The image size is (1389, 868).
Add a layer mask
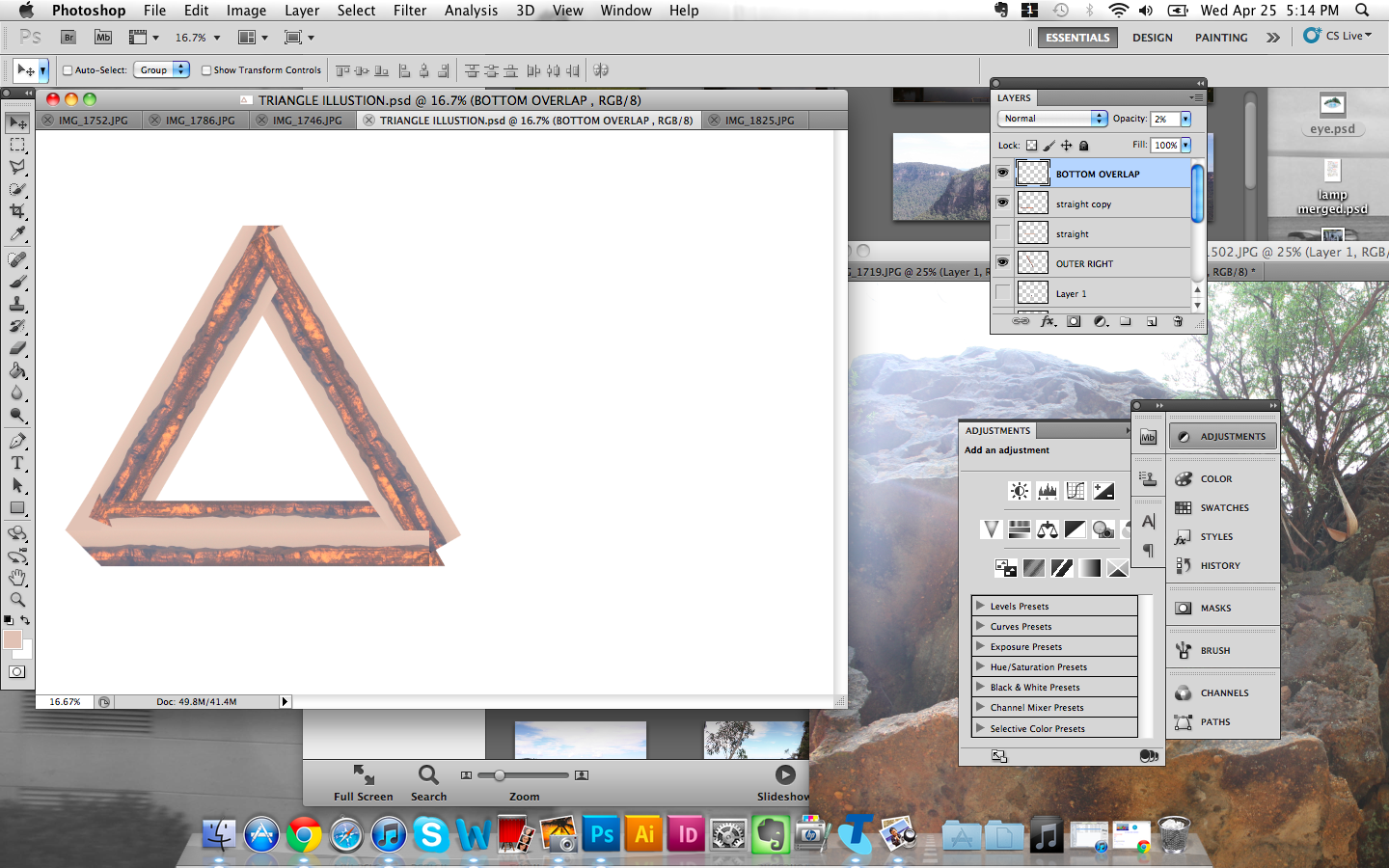[1074, 321]
